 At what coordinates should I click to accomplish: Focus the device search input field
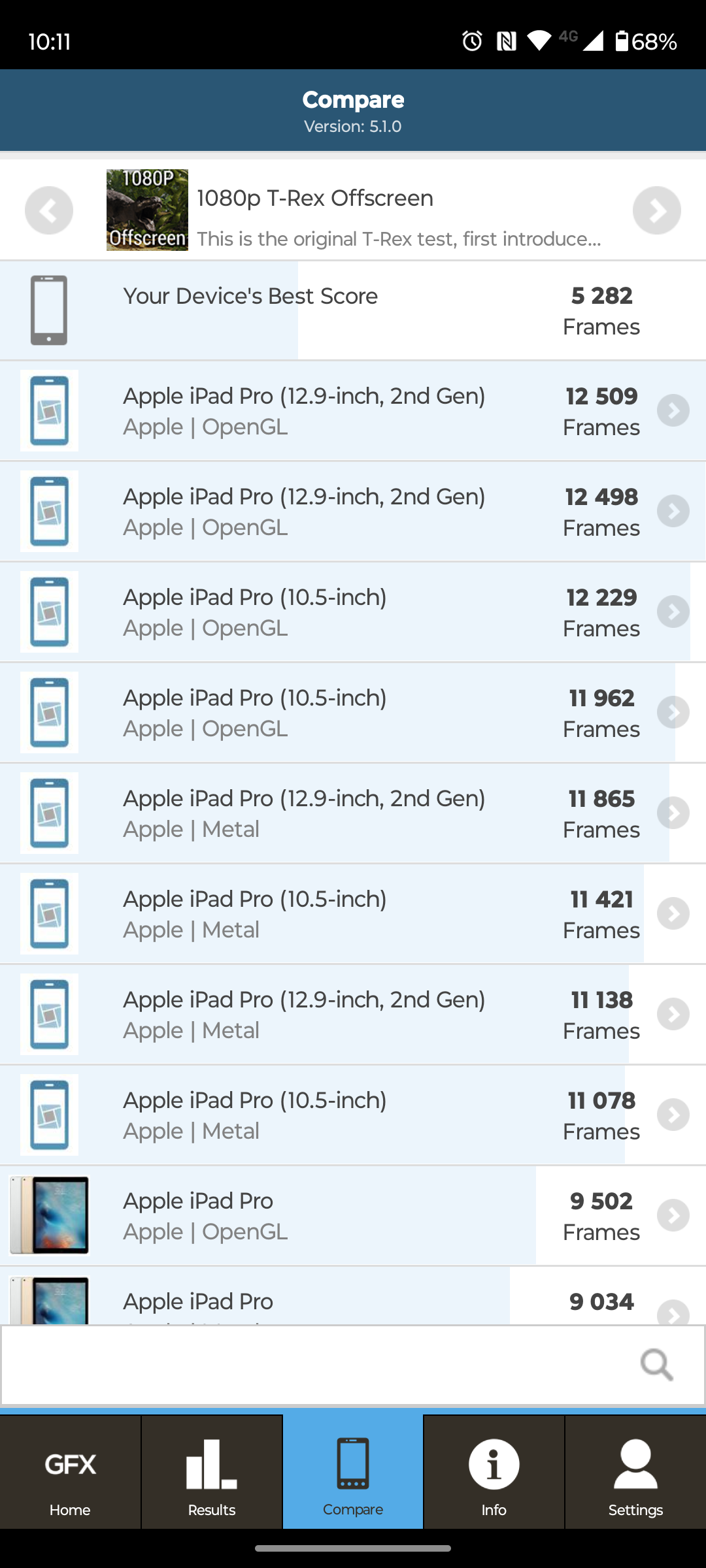(314, 1365)
